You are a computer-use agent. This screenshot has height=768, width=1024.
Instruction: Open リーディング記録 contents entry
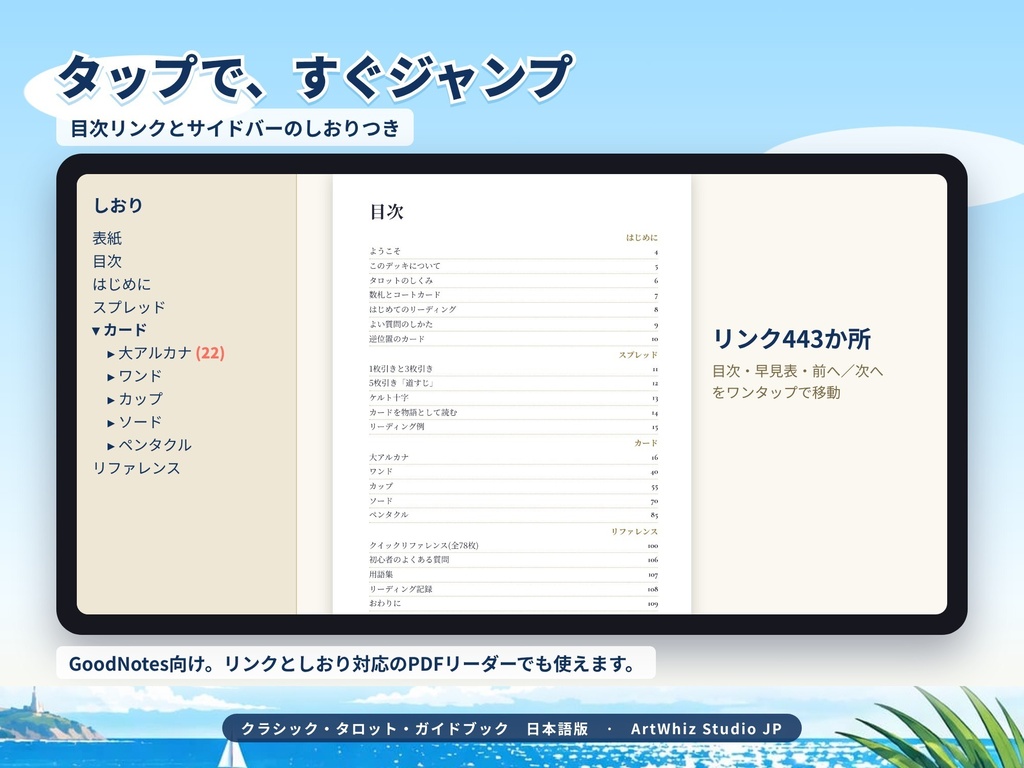[513, 589]
